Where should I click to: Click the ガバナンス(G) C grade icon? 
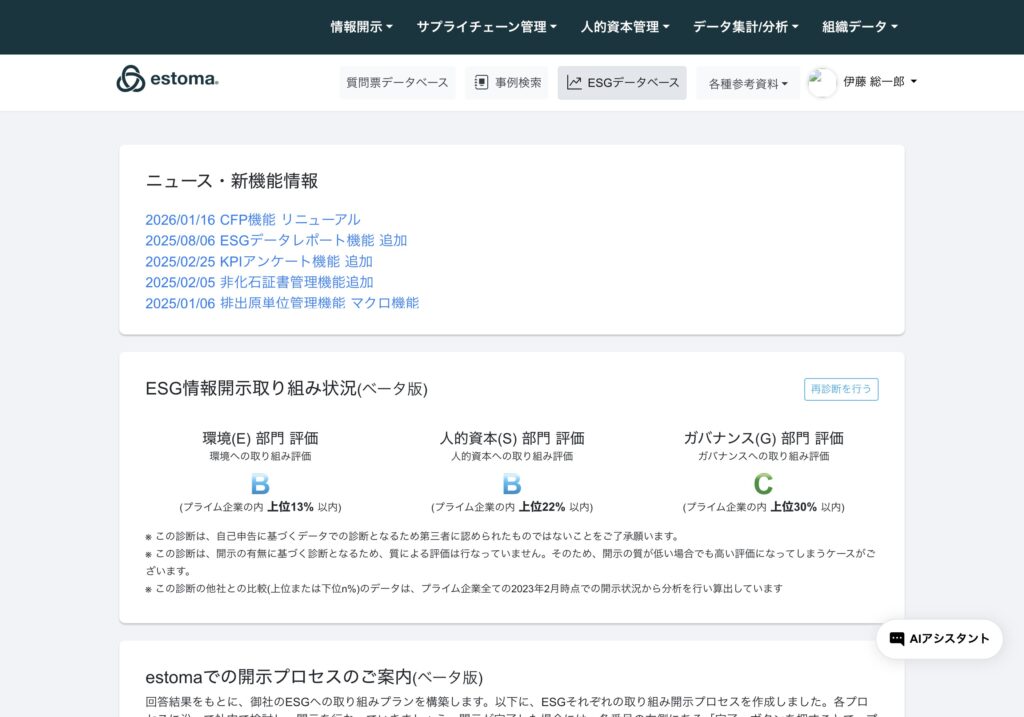coord(763,485)
